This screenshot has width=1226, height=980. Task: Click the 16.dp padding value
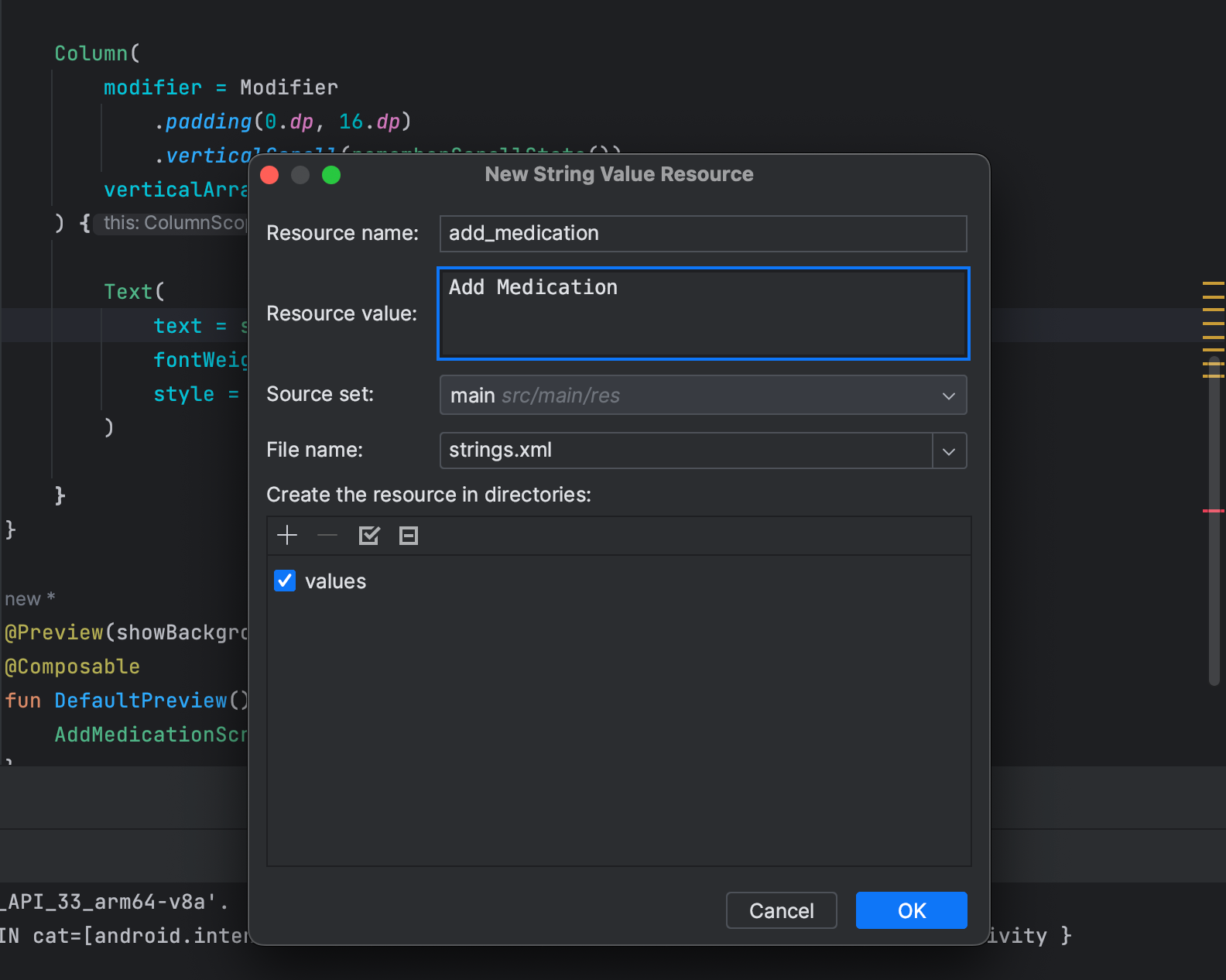pos(369,122)
